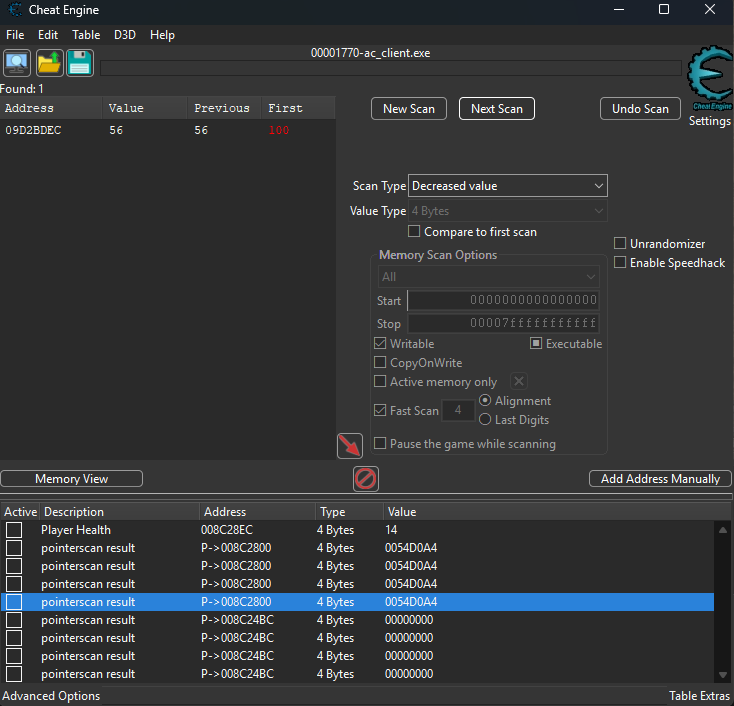Open the Scan Type dropdown
Viewport: 734px width, 706px height.
[x=508, y=186]
